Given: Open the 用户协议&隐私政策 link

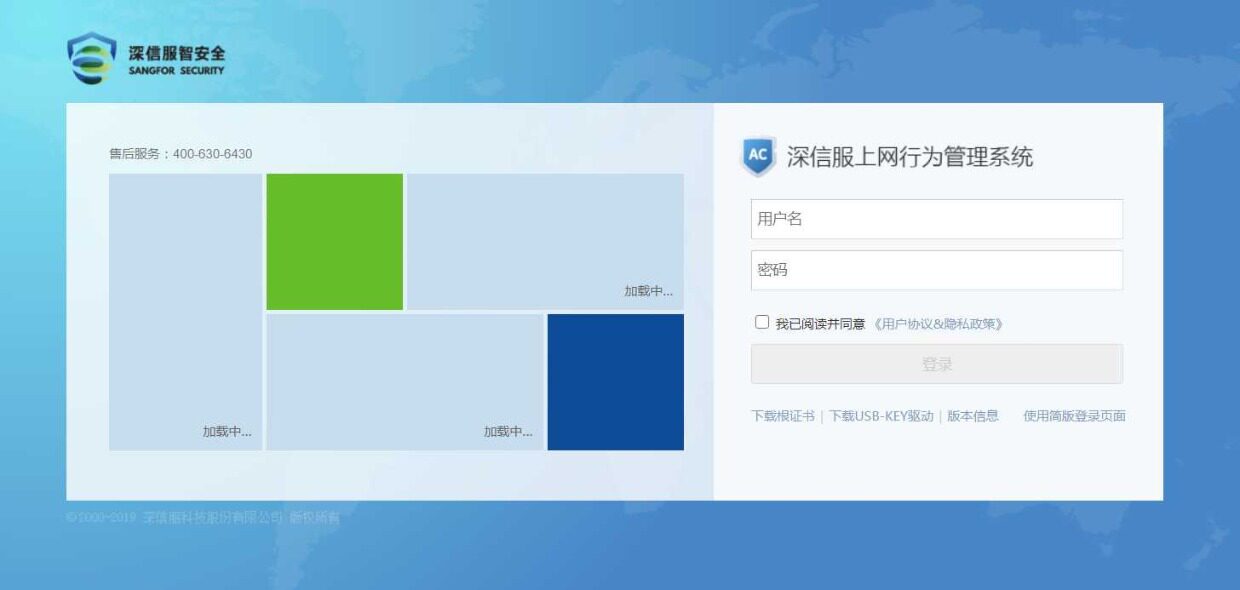Looking at the screenshot, I should click(938, 324).
